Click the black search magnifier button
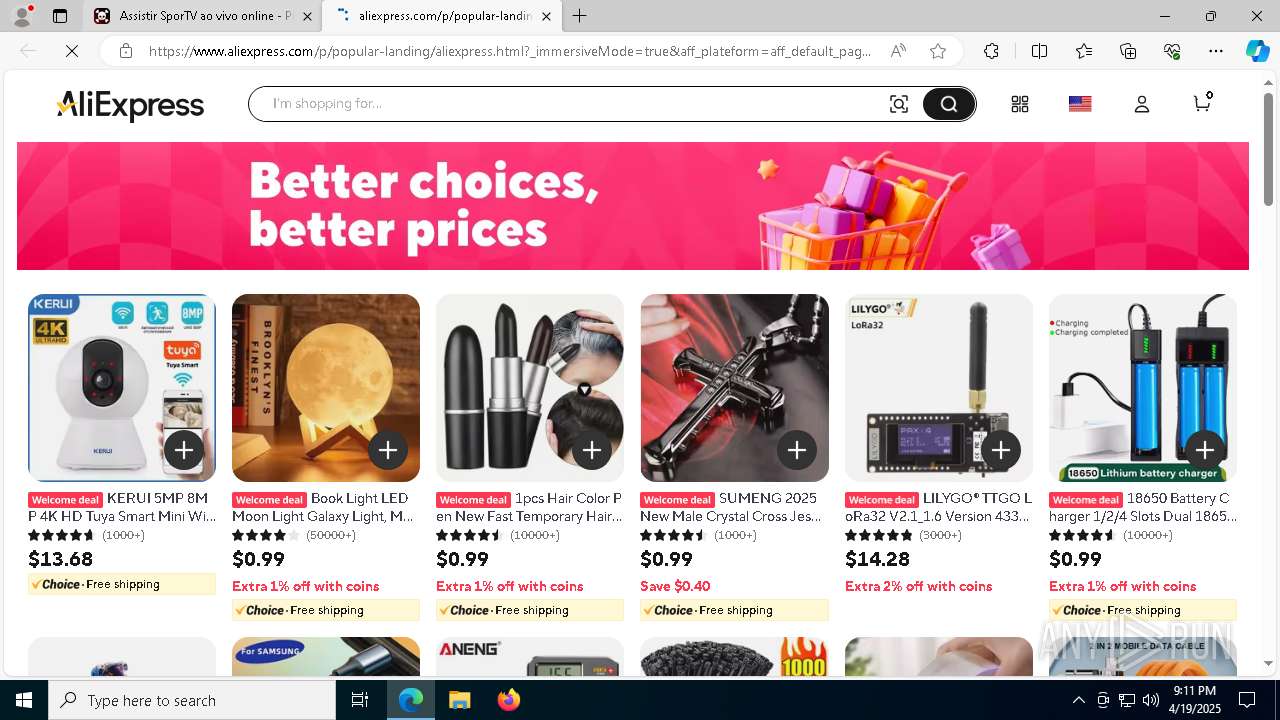This screenshot has width=1280, height=720. point(948,104)
